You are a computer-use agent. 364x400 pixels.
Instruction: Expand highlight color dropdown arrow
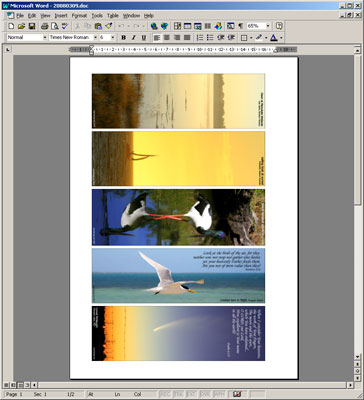point(266,38)
